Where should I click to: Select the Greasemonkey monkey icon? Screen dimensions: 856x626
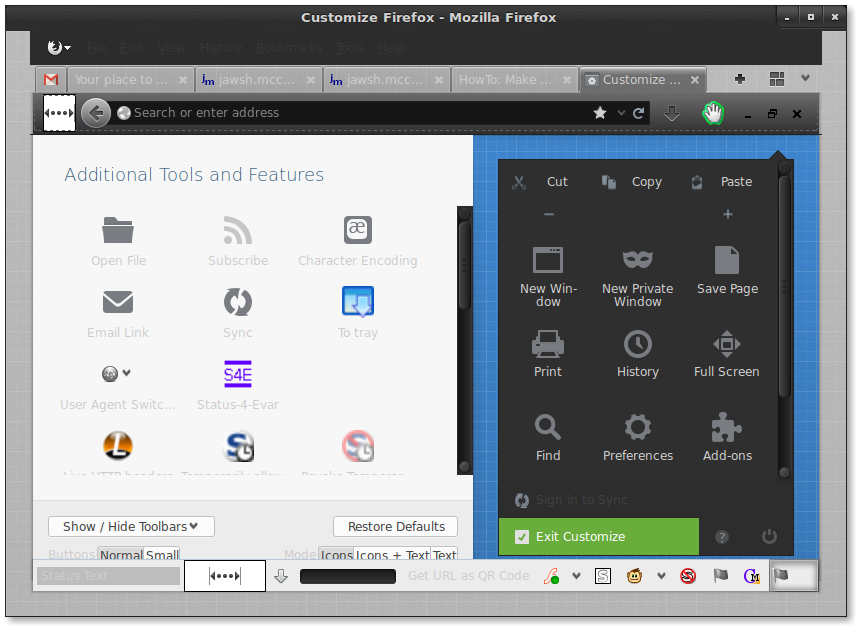pyautogui.click(x=634, y=576)
